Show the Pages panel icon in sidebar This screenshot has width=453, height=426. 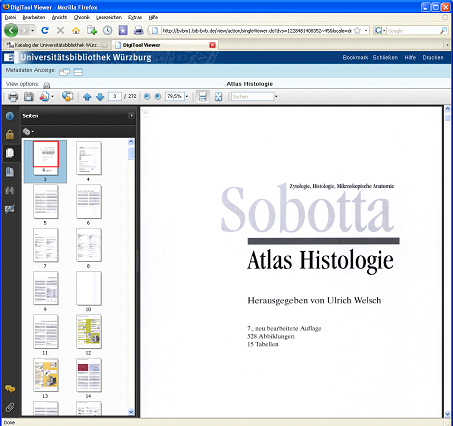(10, 153)
